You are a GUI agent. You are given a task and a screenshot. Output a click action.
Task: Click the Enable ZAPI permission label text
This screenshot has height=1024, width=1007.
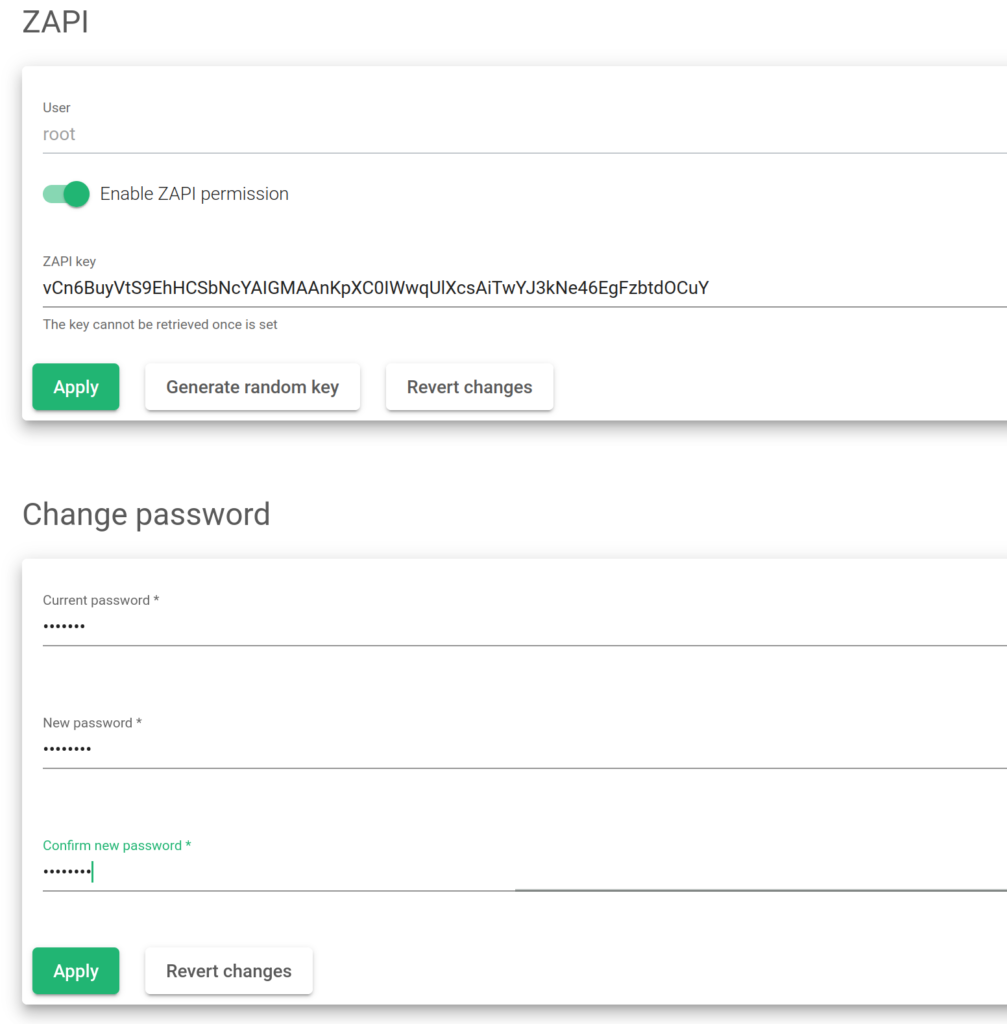(x=194, y=194)
